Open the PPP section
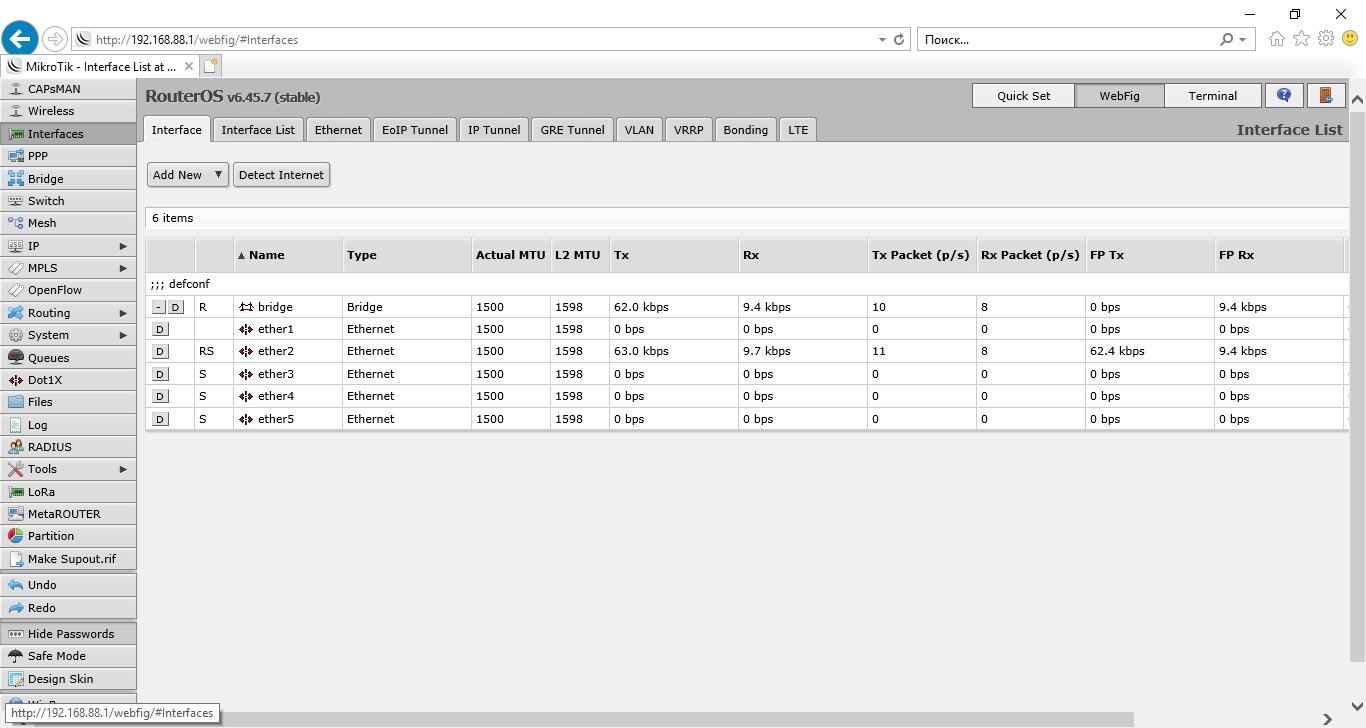 coord(68,156)
